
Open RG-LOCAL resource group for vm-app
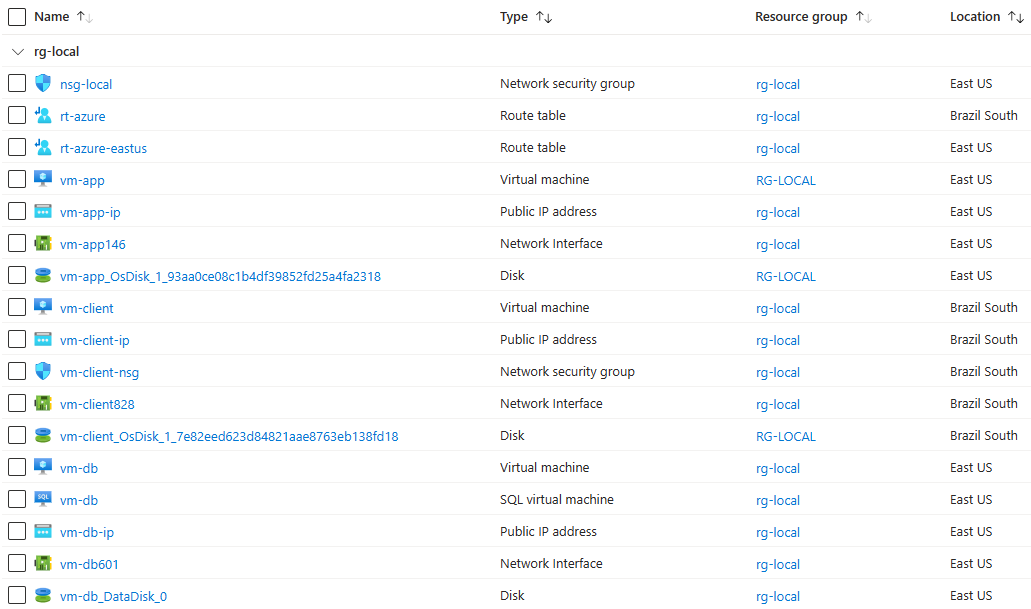(786, 180)
